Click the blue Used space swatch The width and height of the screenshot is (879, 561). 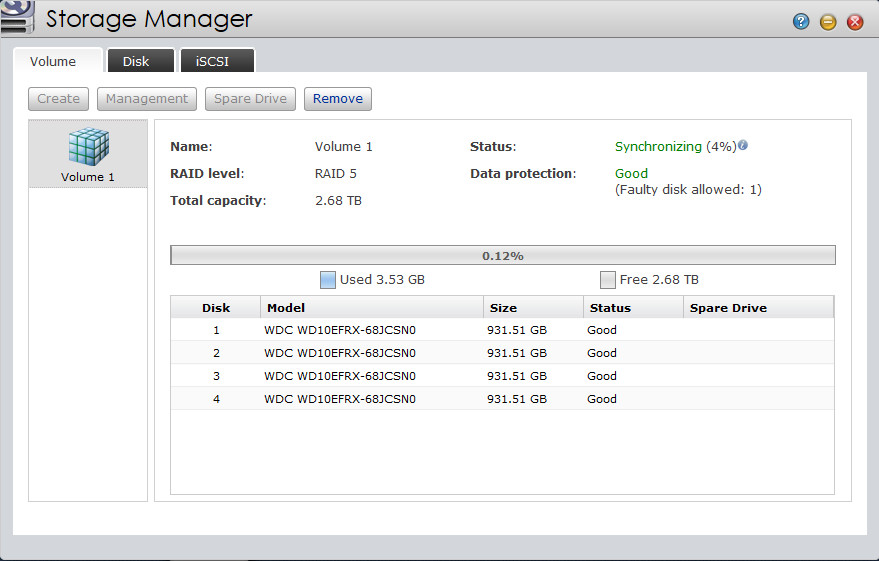click(x=328, y=280)
